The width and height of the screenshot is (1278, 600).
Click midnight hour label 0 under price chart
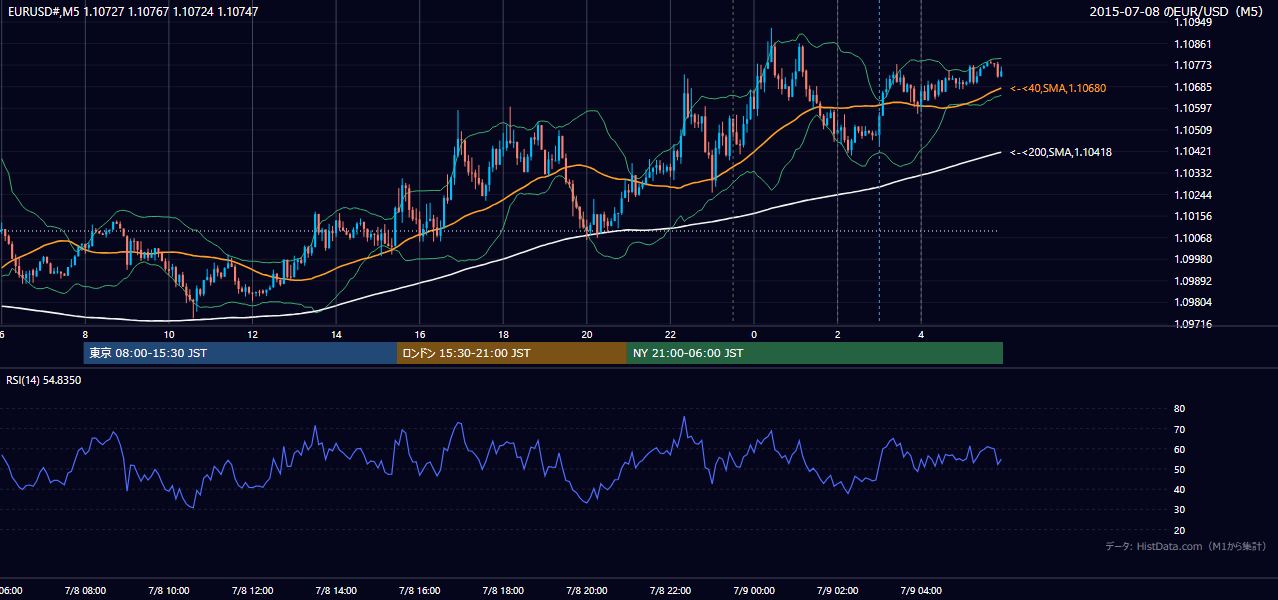754,335
